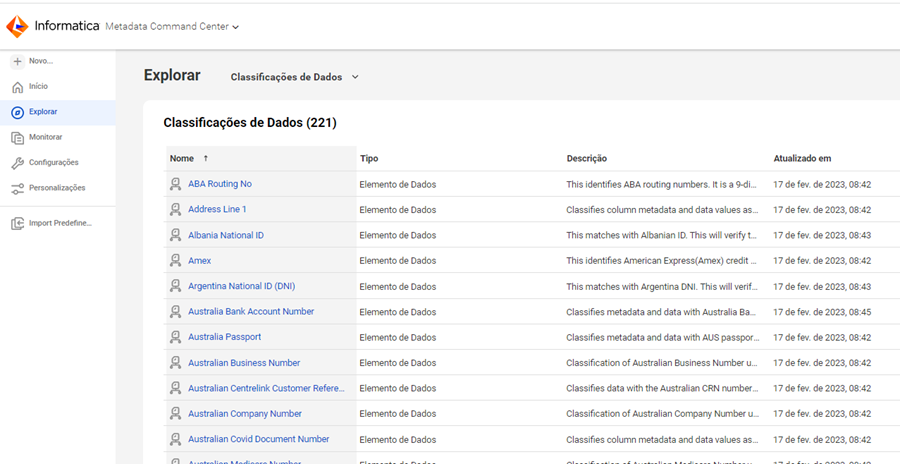900x464 pixels.
Task: Click the Explorar page heading
Action: point(172,75)
